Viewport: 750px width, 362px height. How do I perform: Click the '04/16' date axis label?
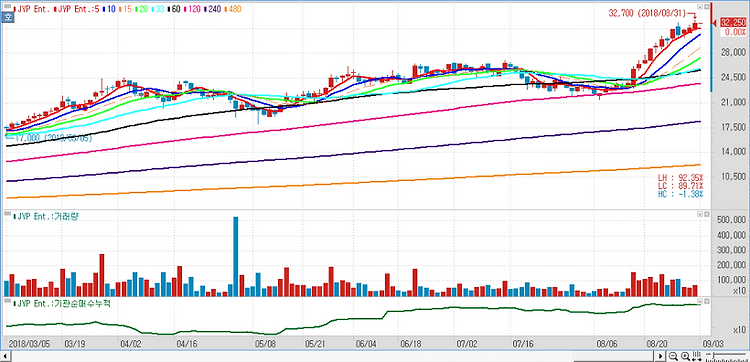tap(186, 343)
